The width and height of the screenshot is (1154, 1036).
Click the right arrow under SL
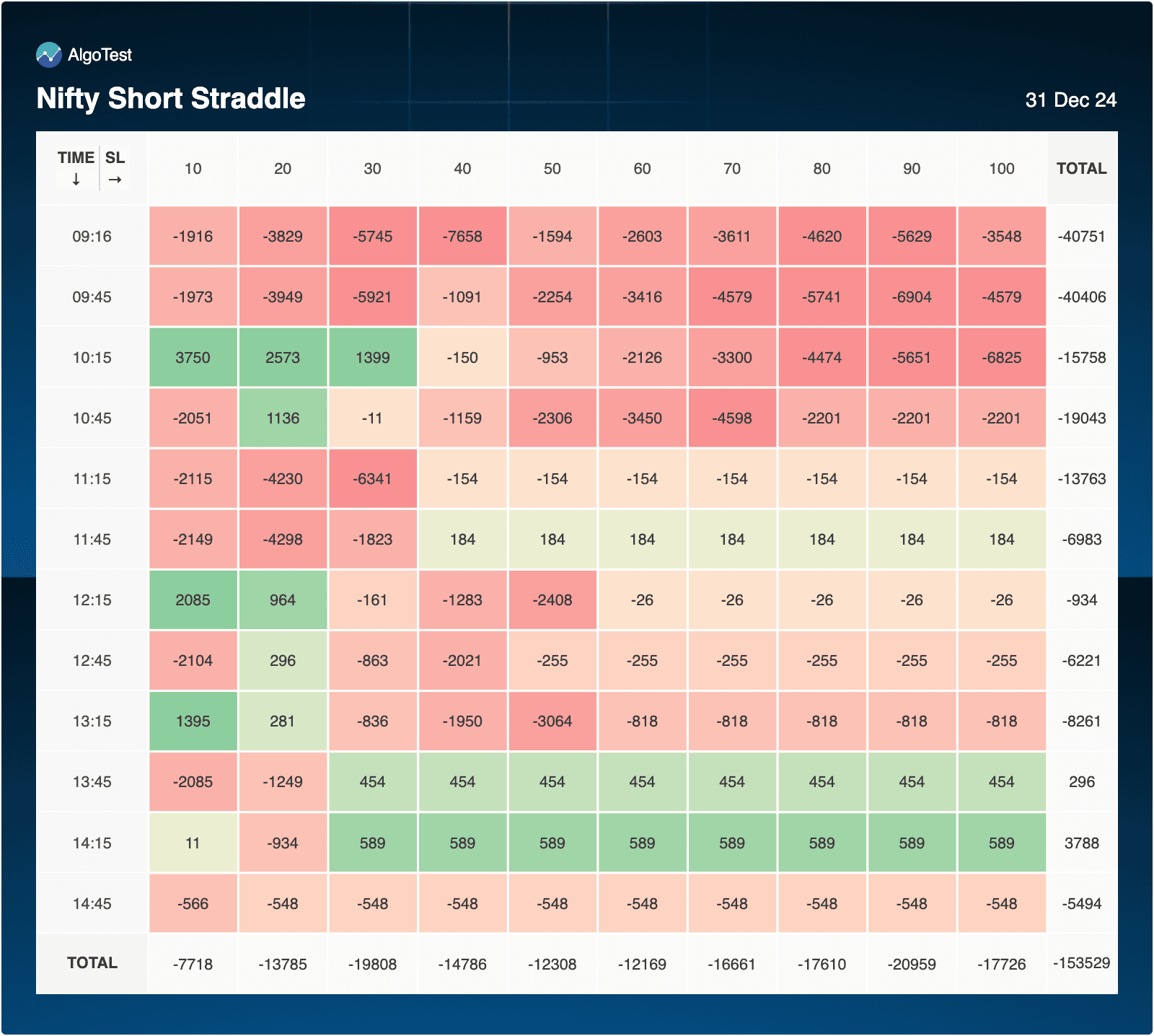115,180
